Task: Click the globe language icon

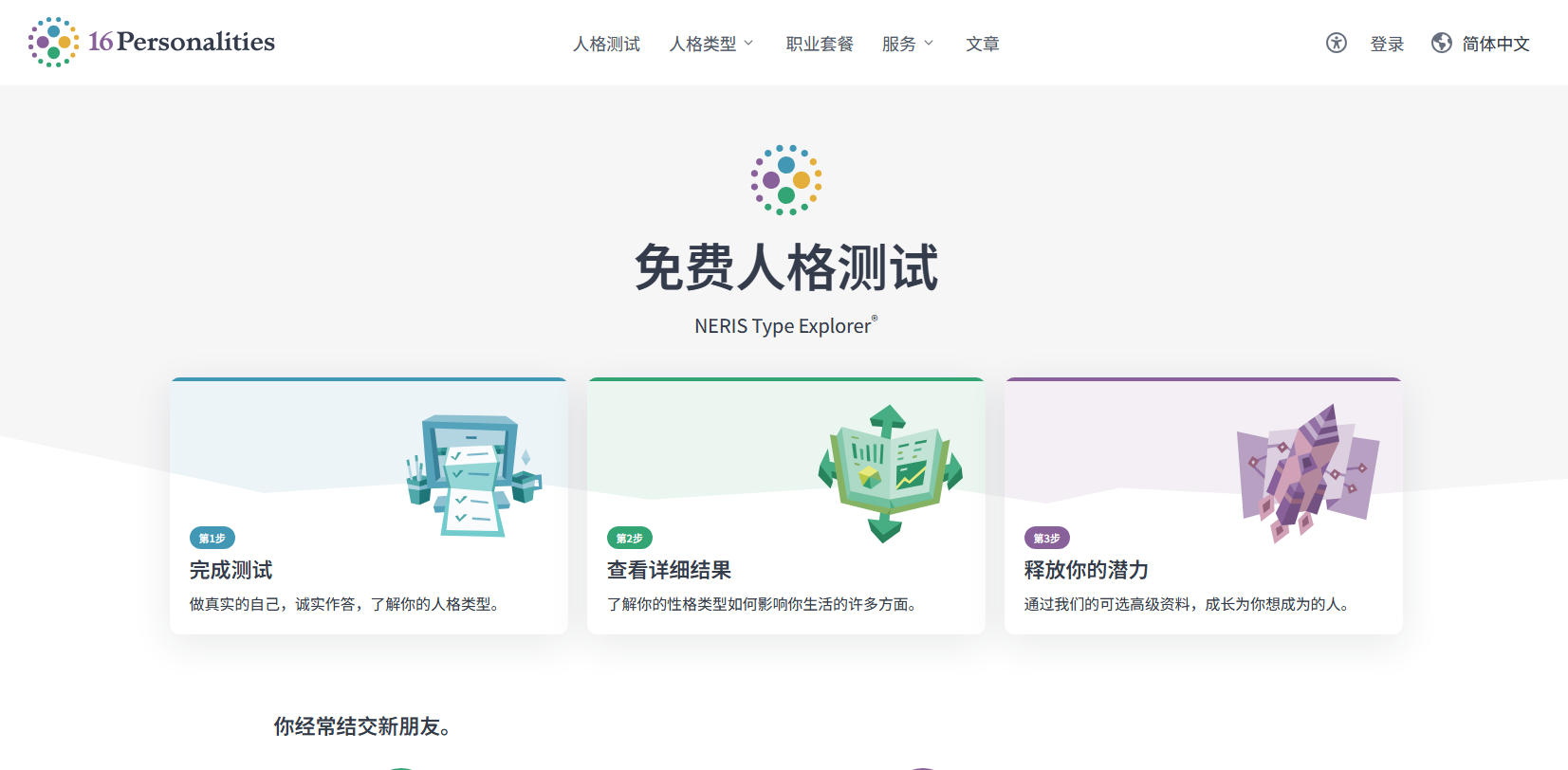Action: coord(1441,43)
